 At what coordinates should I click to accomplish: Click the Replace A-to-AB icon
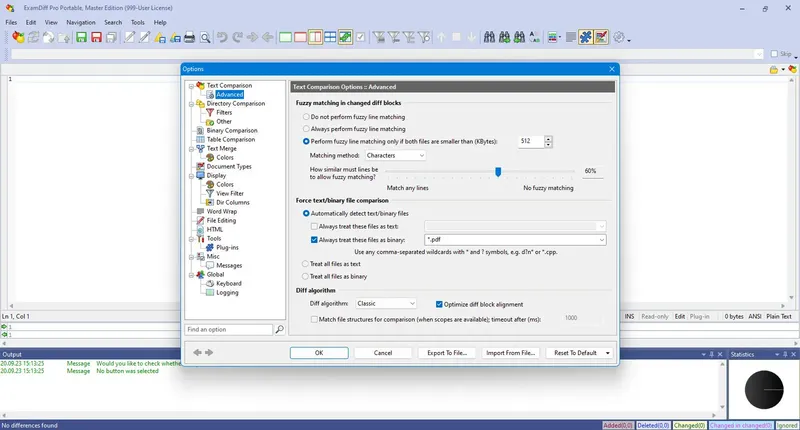[x=534, y=37]
